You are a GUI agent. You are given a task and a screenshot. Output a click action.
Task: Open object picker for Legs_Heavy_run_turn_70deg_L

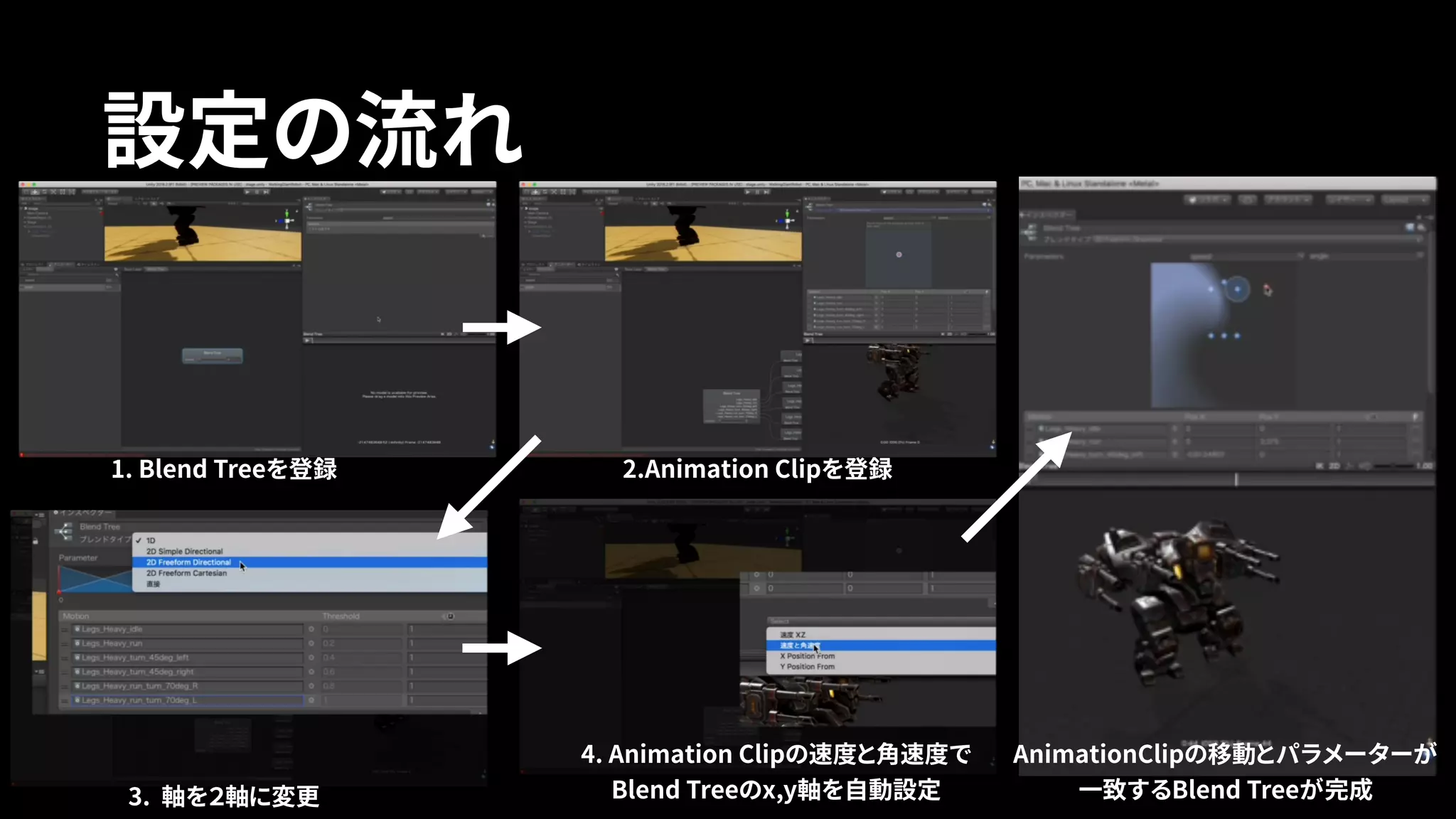(311, 700)
